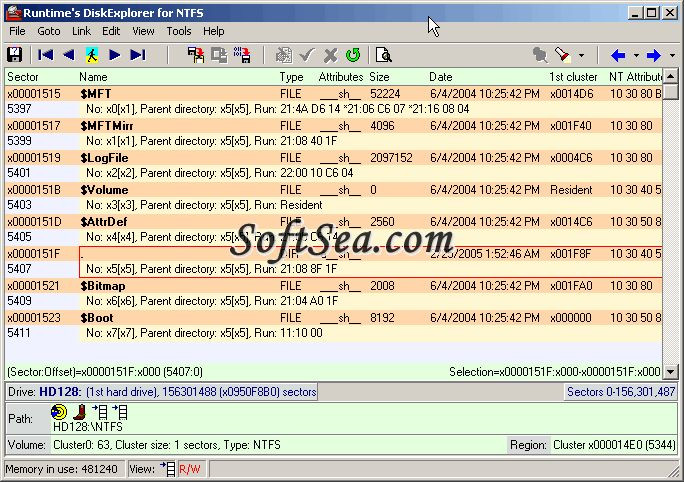Open the back-history dropdown arrow
Image resolution: width=684 pixels, height=482 pixels.
click(x=636, y=55)
